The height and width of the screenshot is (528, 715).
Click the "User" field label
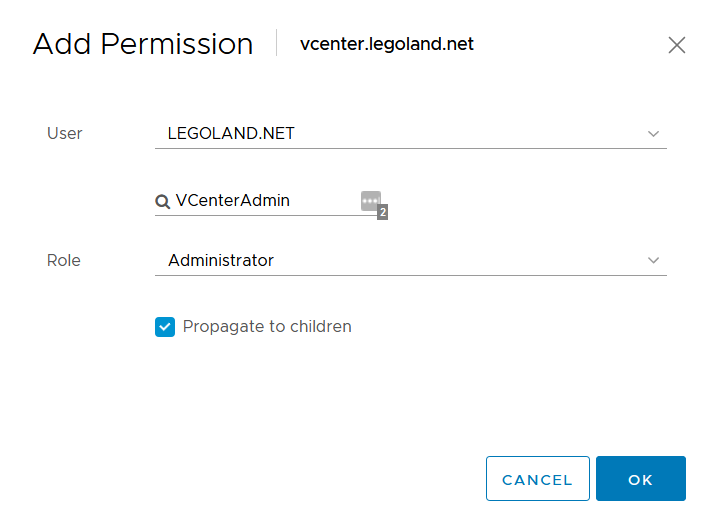click(x=65, y=133)
